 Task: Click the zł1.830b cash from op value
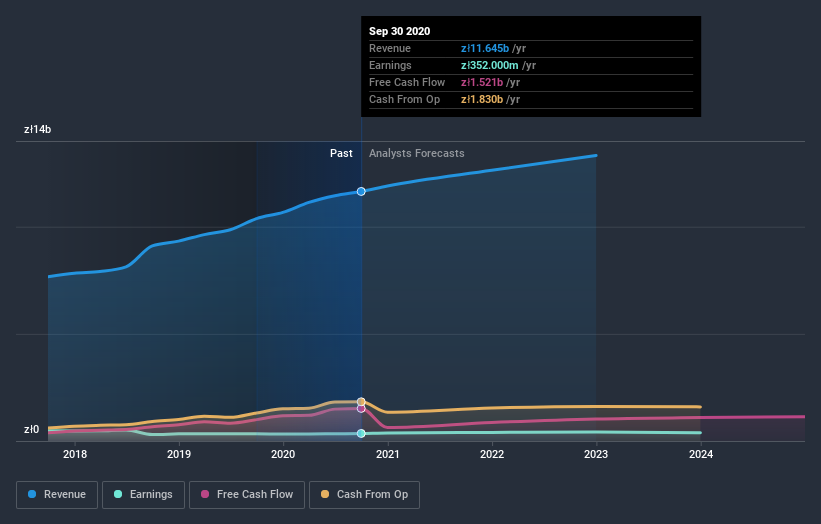[x=482, y=99]
